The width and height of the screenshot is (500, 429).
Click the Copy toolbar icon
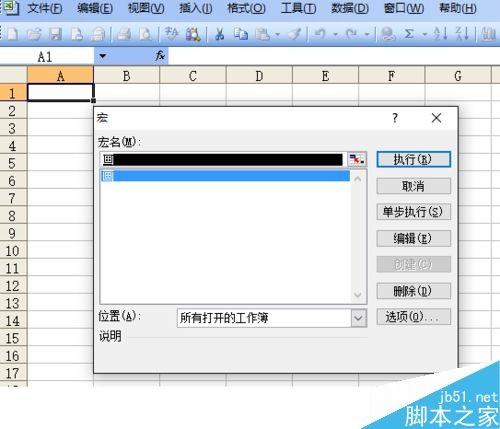(241, 34)
